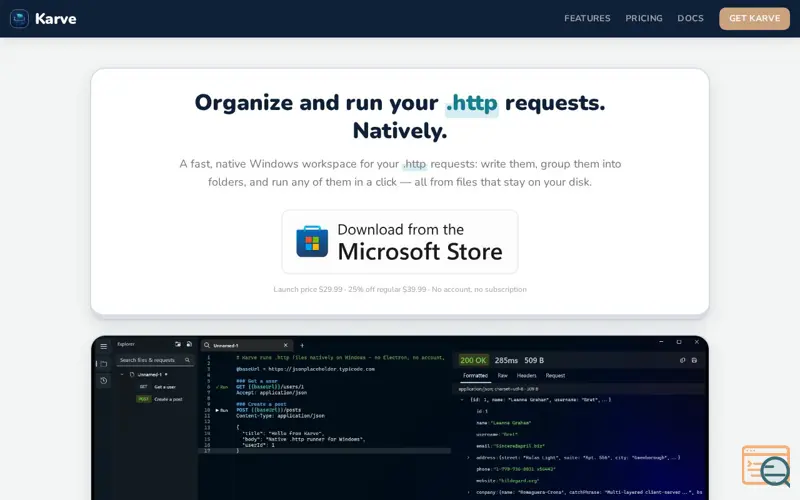Click the name "Leanne Graham" response row
The height and width of the screenshot is (500, 800).
(504, 423)
